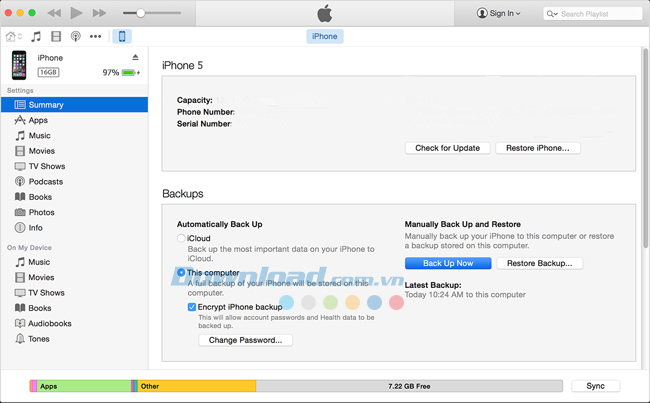
Task: Open the search options magnifier dropdown
Action: click(x=552, y=14)
